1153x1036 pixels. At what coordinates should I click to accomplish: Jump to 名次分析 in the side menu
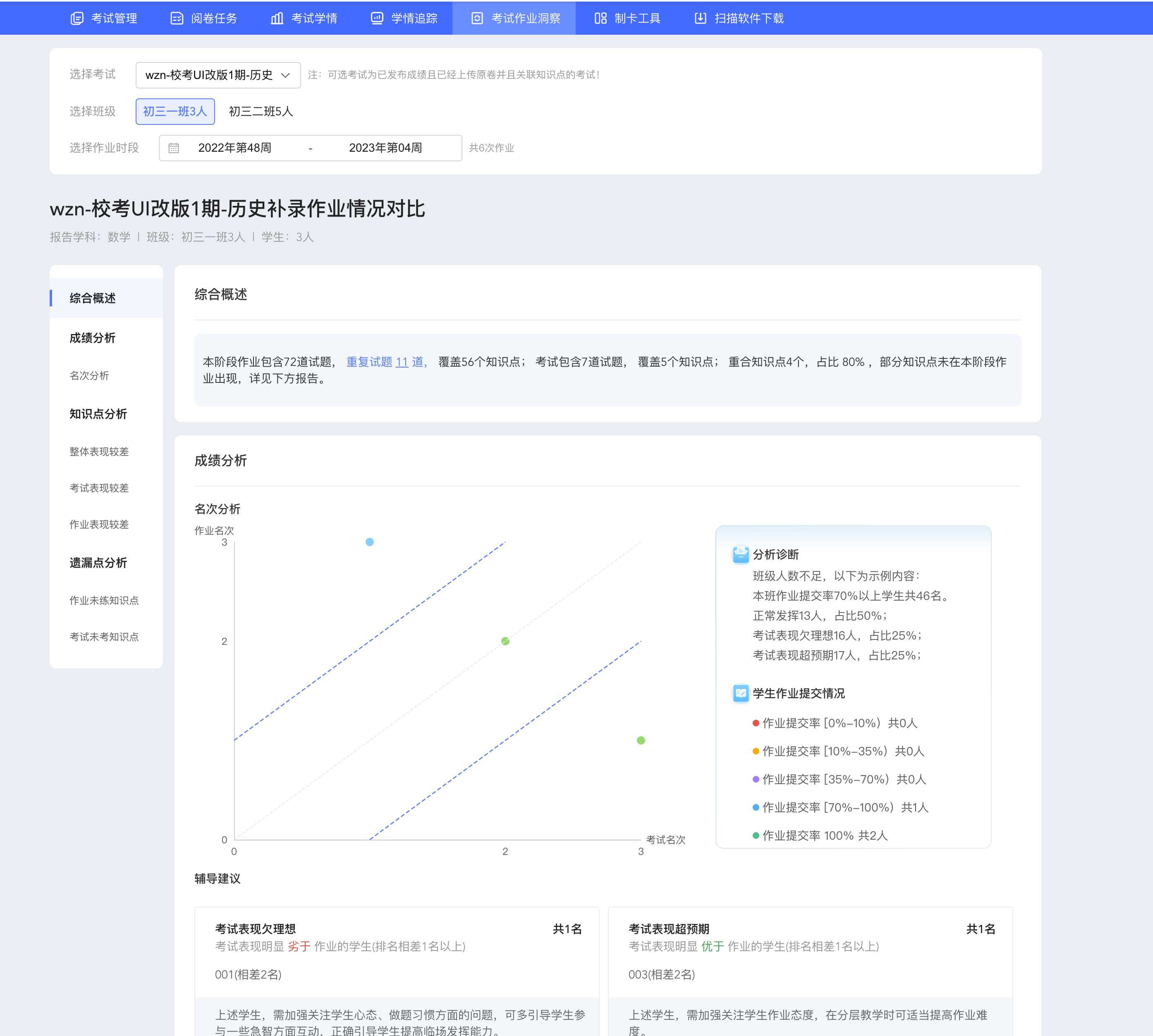click(x=89, y=376)
